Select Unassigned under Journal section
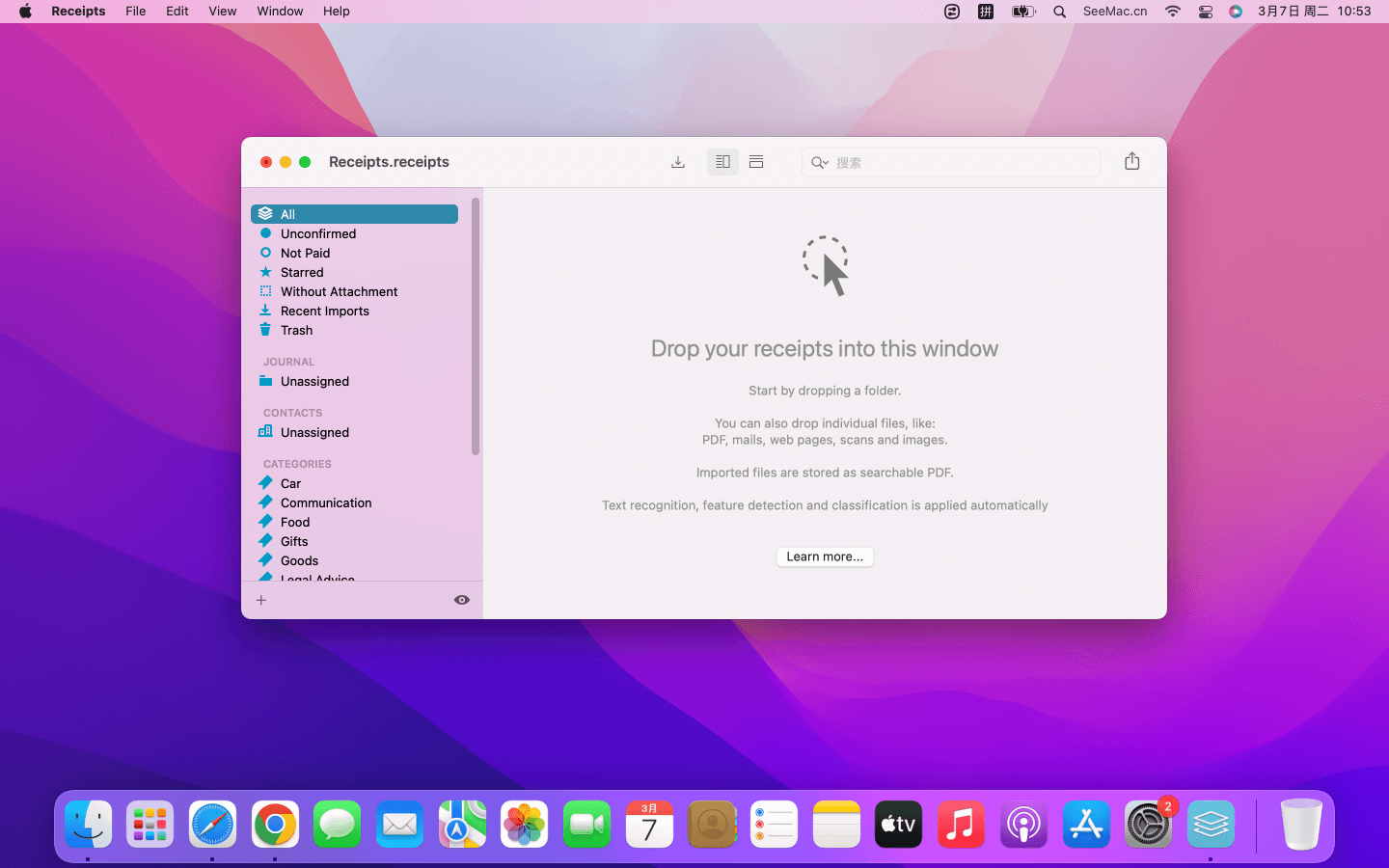The image size is (1389, 868). [x=314, y=381]
